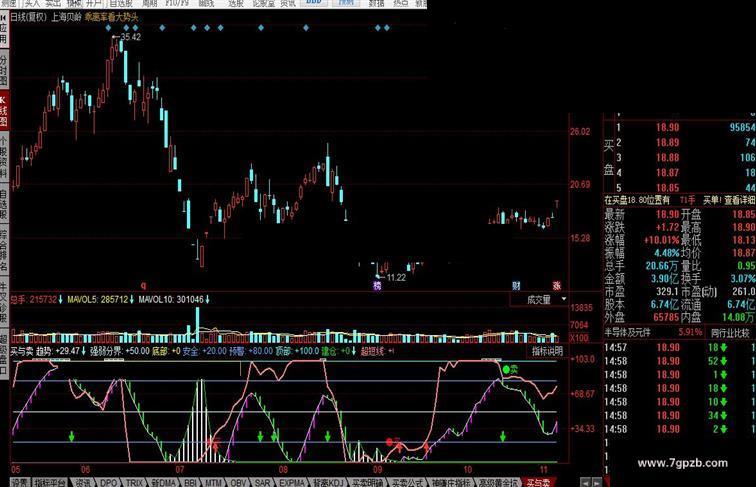The width and height of the screenshot is (756, 487).
Task: Click the purple 榜 marker icon
Action: [x=377, y=285]
